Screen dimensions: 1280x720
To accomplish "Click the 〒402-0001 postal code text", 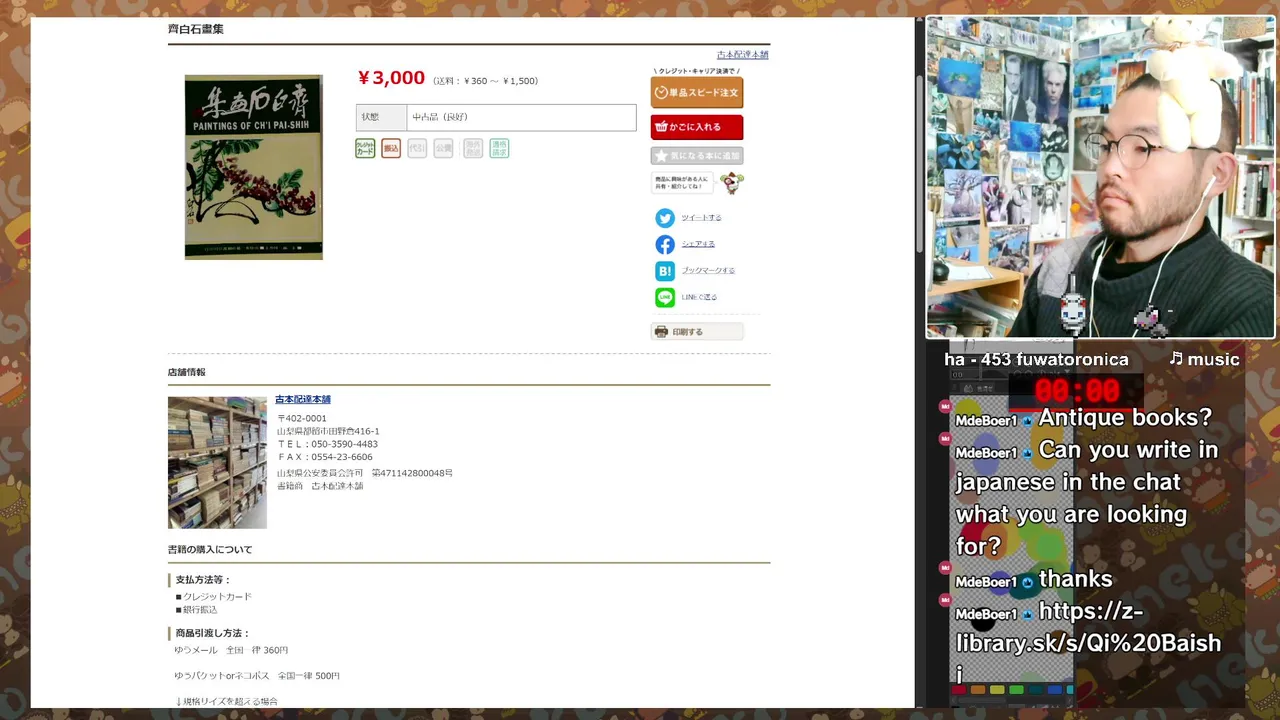I will (x=302, y=419).
